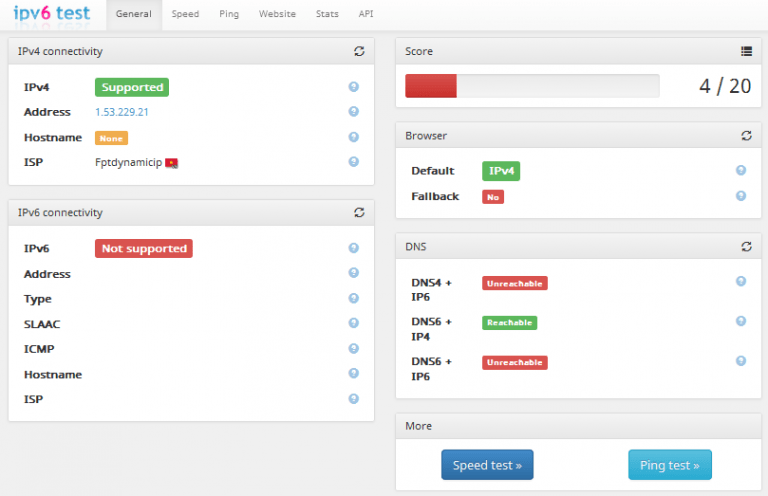Viewport: 768px width, 496px height.
Task: Switch to the Speed tab
Action: click(x=185, y=15)
